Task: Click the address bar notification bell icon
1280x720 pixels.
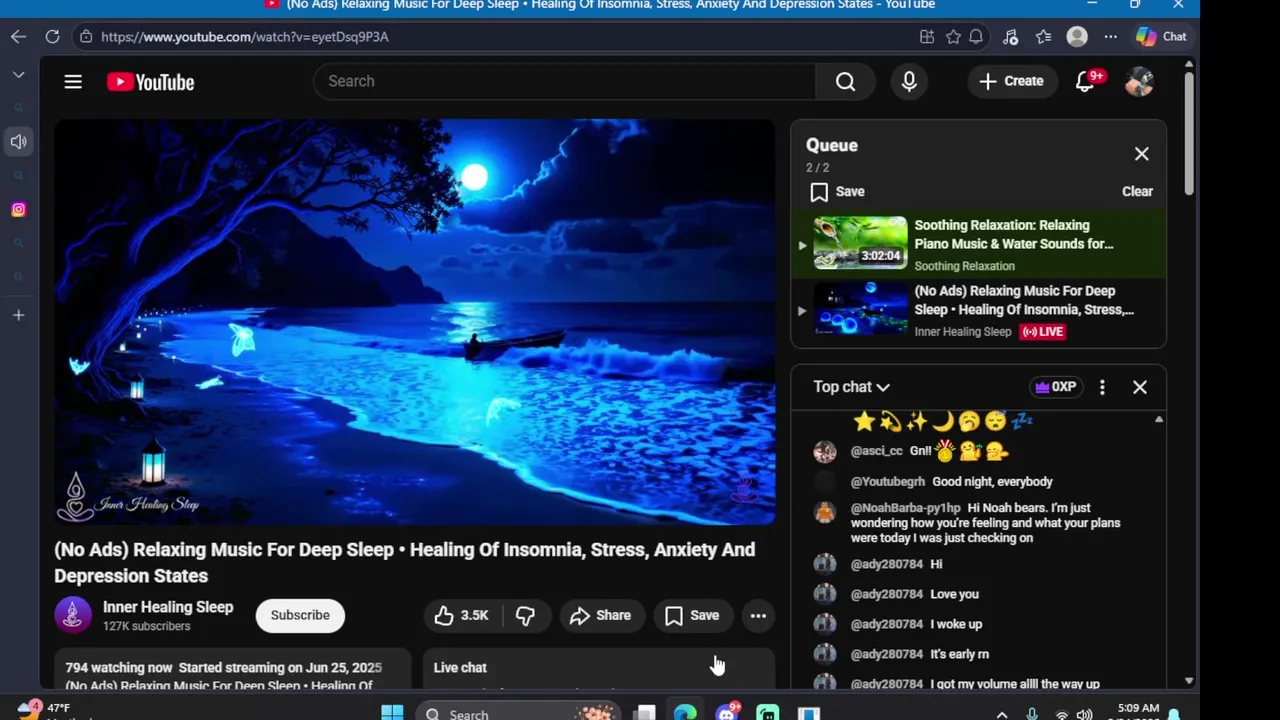Action: (x=976, y=36)
